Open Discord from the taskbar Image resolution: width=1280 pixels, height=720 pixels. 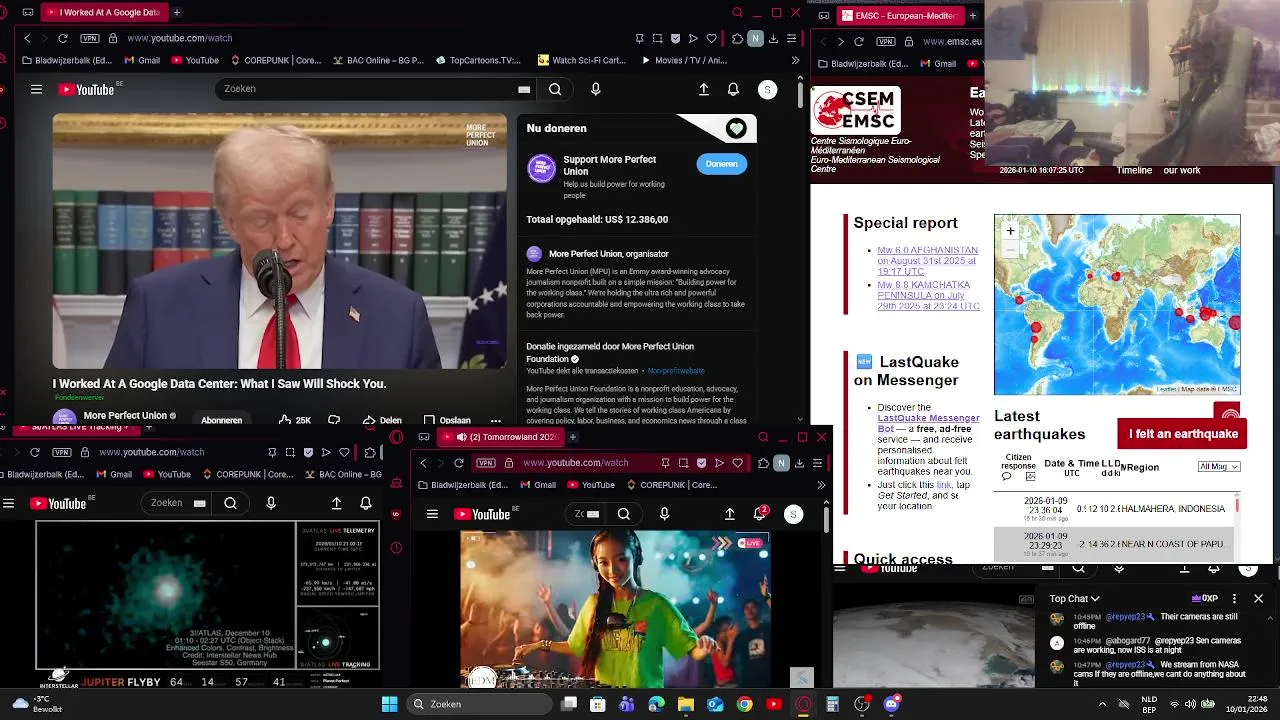pyautogui.click(x=891, y=704)
